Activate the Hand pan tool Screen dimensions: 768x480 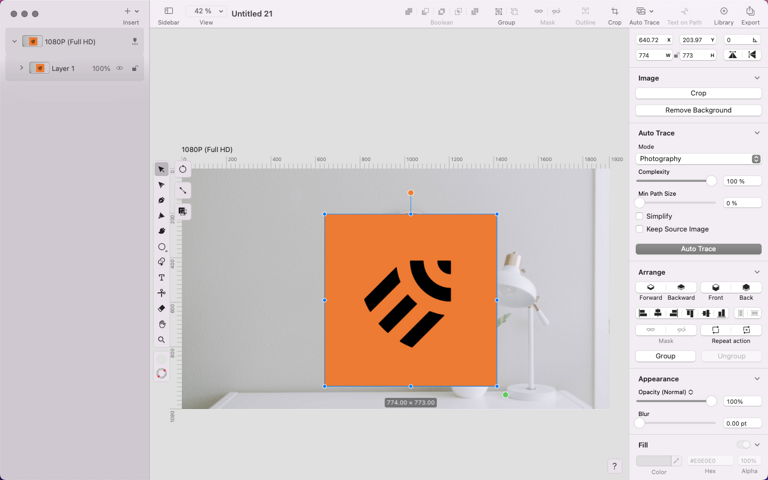click(161, 324)
